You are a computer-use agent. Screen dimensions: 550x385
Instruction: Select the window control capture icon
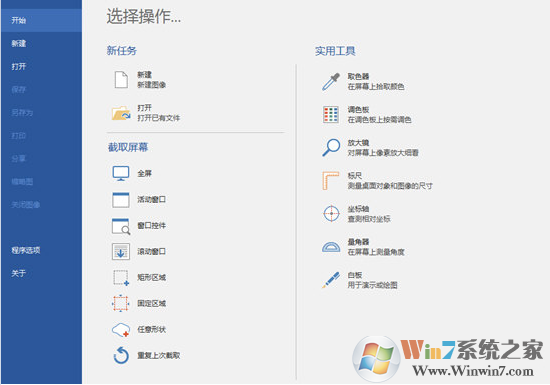121,226
